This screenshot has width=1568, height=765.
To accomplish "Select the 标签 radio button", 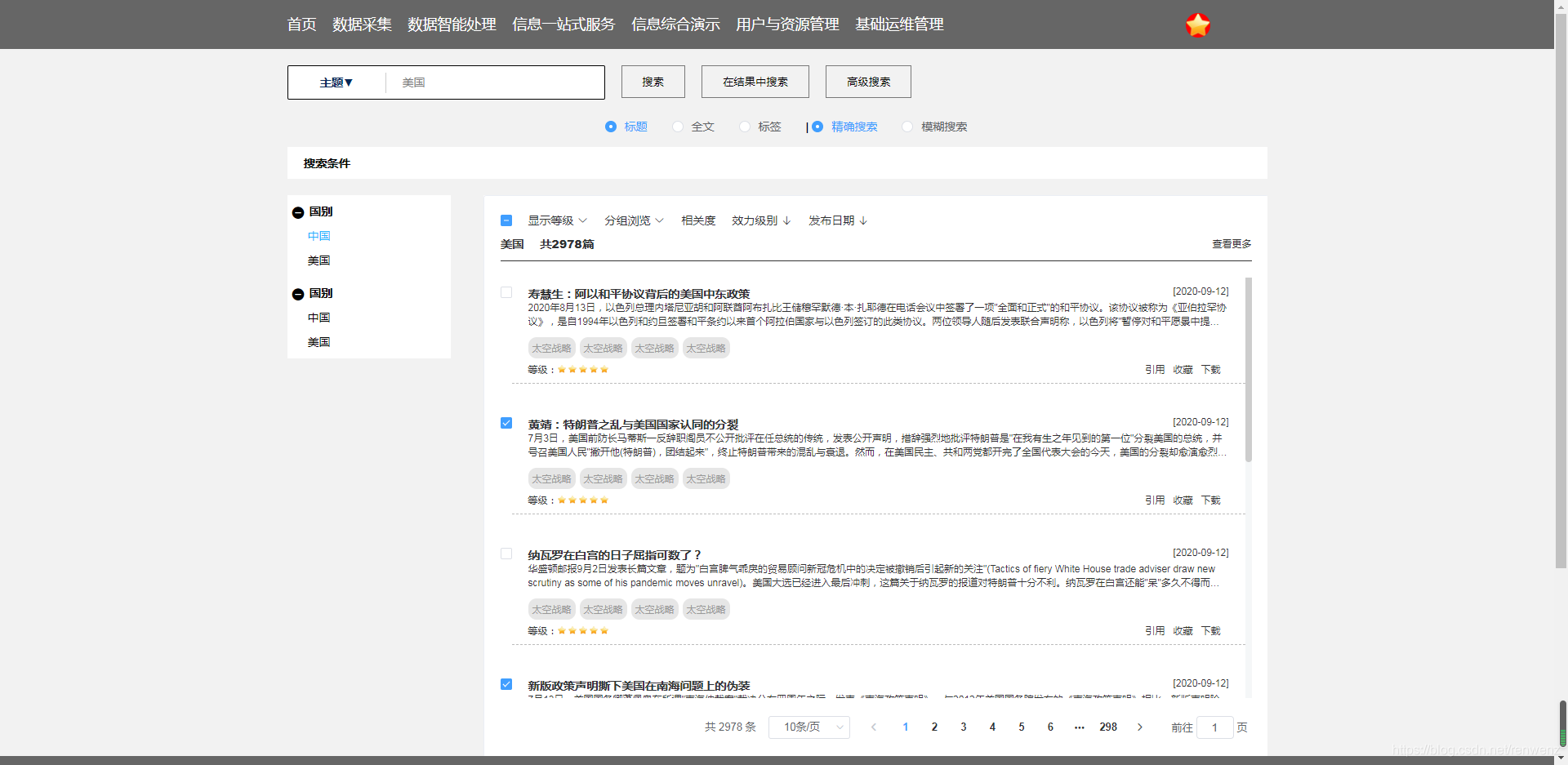I will (x=745, y=127).
